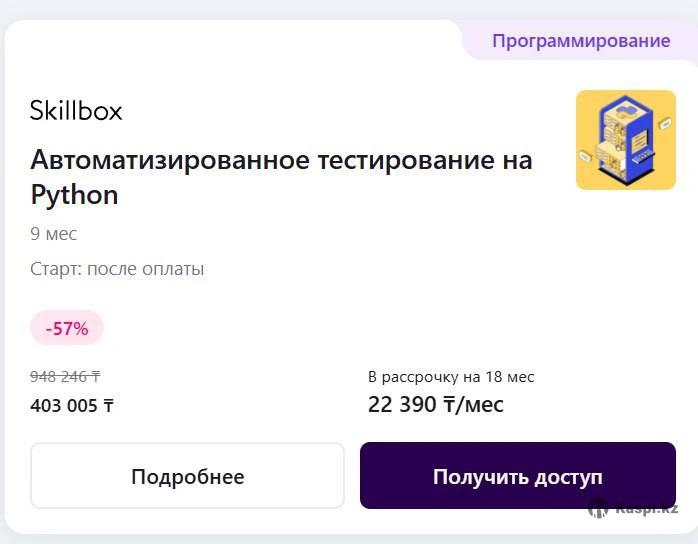
Task: Click the Kaspi.kz watermark text
Action: coord(646,508)
